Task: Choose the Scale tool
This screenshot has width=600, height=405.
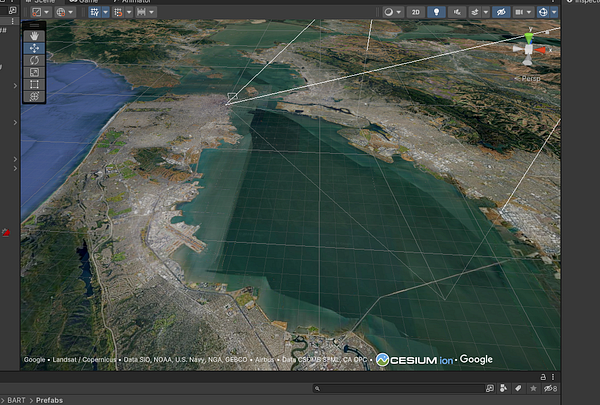Action: tap(34, 72)
